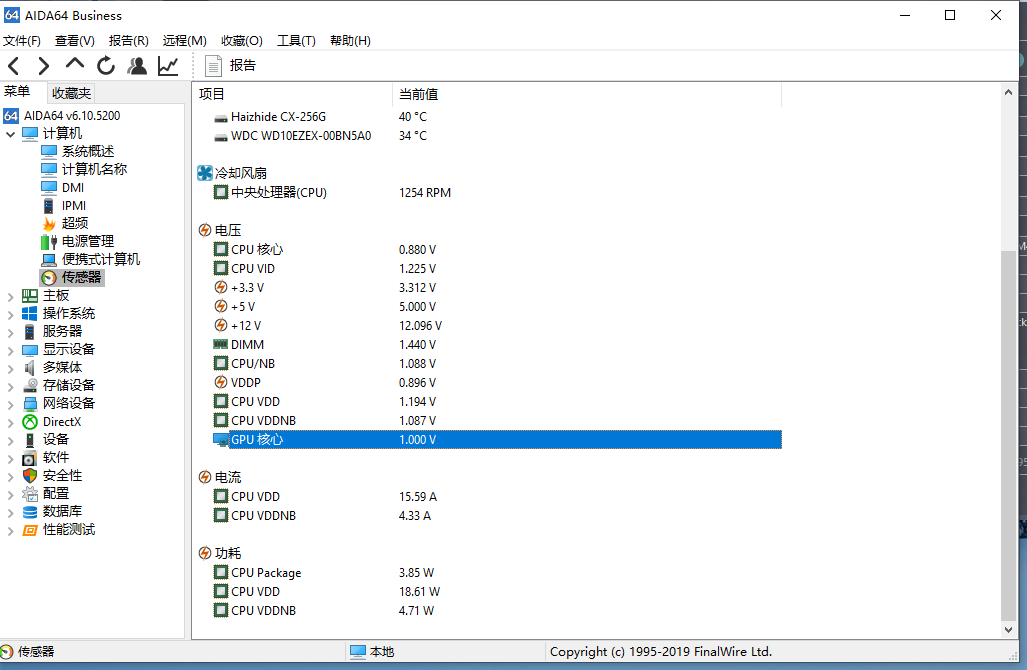Select the +12 V voltage row
This screenshot has width=1027, height=670.
click(497, 326)
